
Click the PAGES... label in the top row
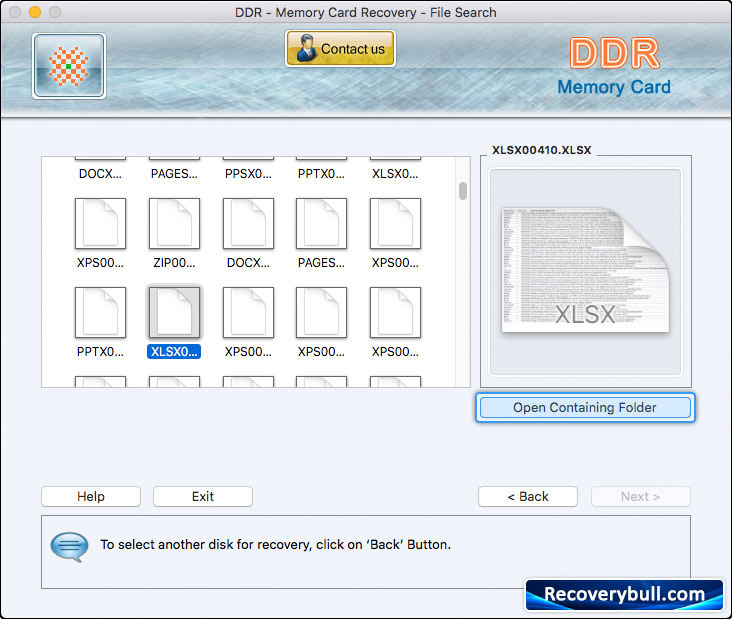pyautogui.click(x=174, y=174)
